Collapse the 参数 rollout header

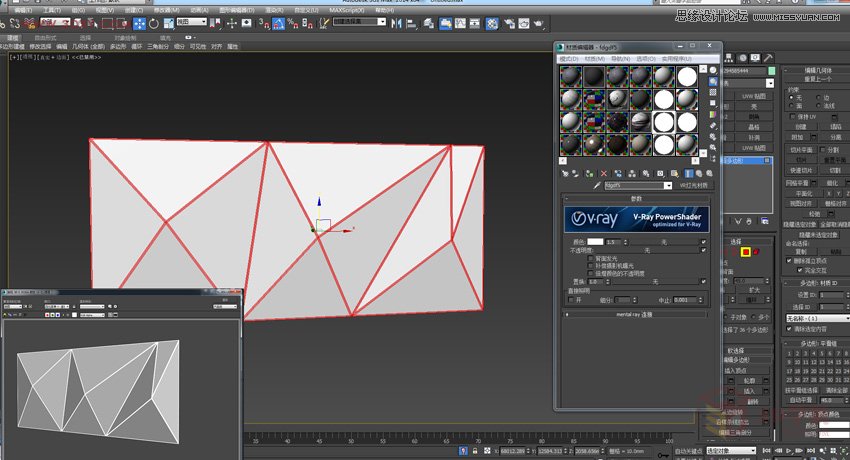[x=636, y=199]
